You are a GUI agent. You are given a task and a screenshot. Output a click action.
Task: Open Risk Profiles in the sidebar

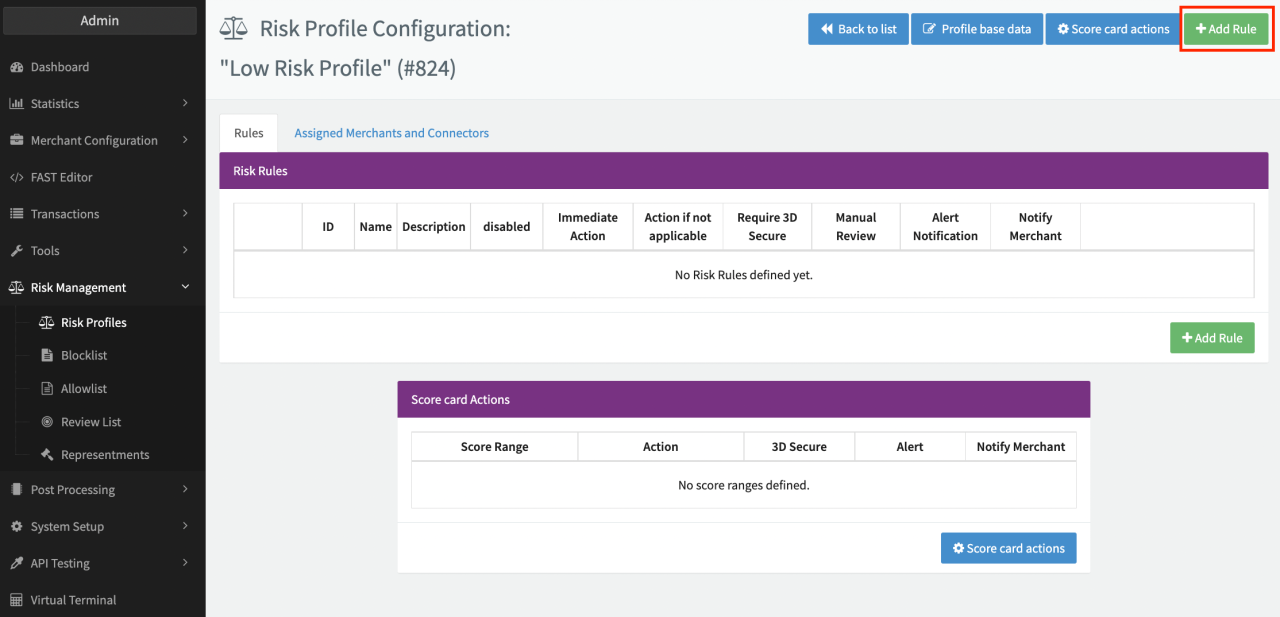[x=93, y=323]
